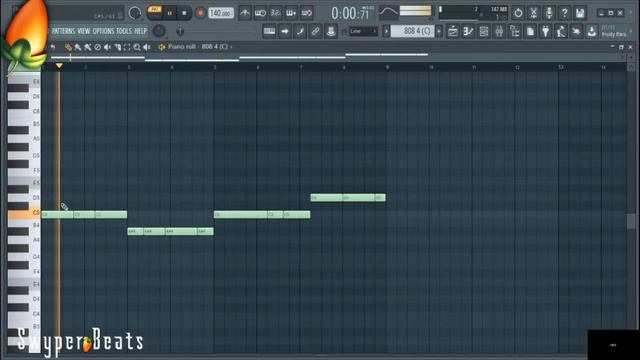Open the PATTERNS menu
This screenshot has height=360, width=640.
click(x=63, y=31)
